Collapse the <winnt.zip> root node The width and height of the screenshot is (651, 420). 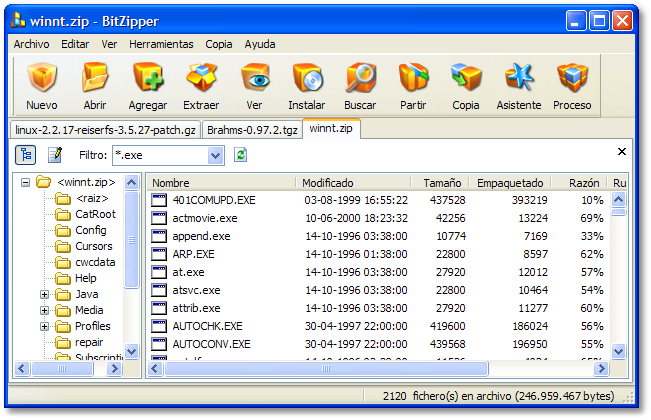tap(25, 182)
